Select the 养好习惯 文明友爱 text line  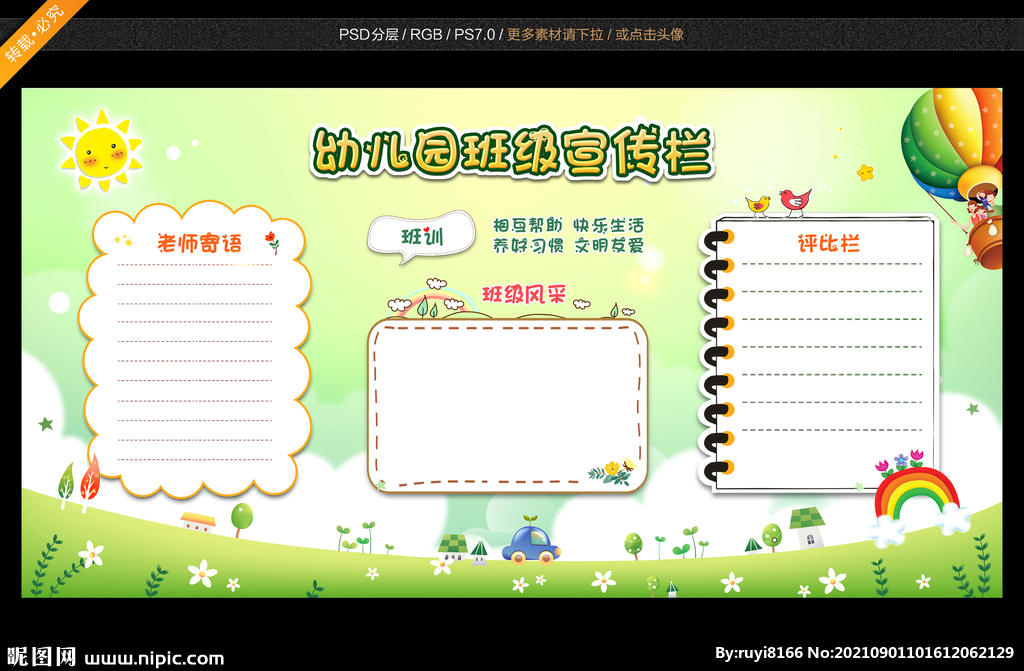coord(568,246)
